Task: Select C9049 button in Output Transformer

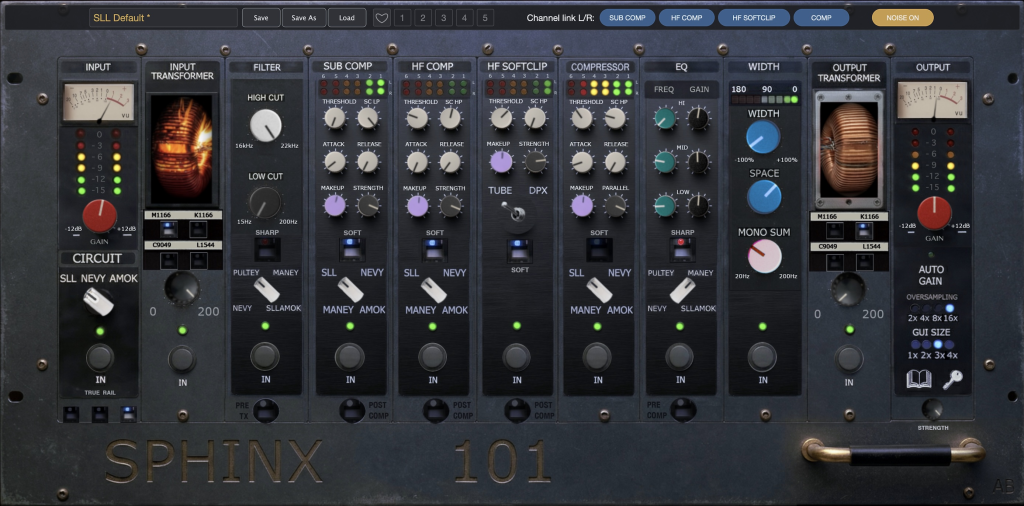Action: pos(834,262)
